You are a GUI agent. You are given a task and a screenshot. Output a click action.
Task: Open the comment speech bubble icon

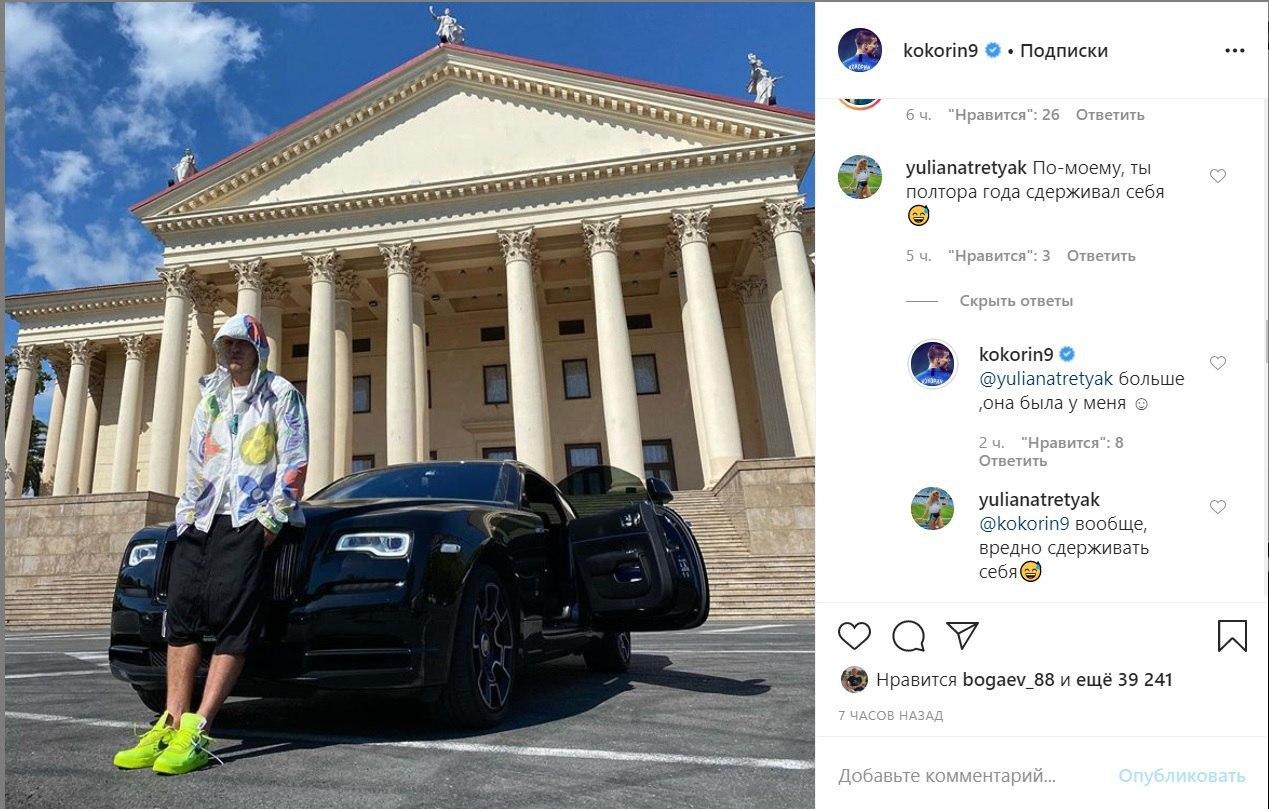[908, 636]
